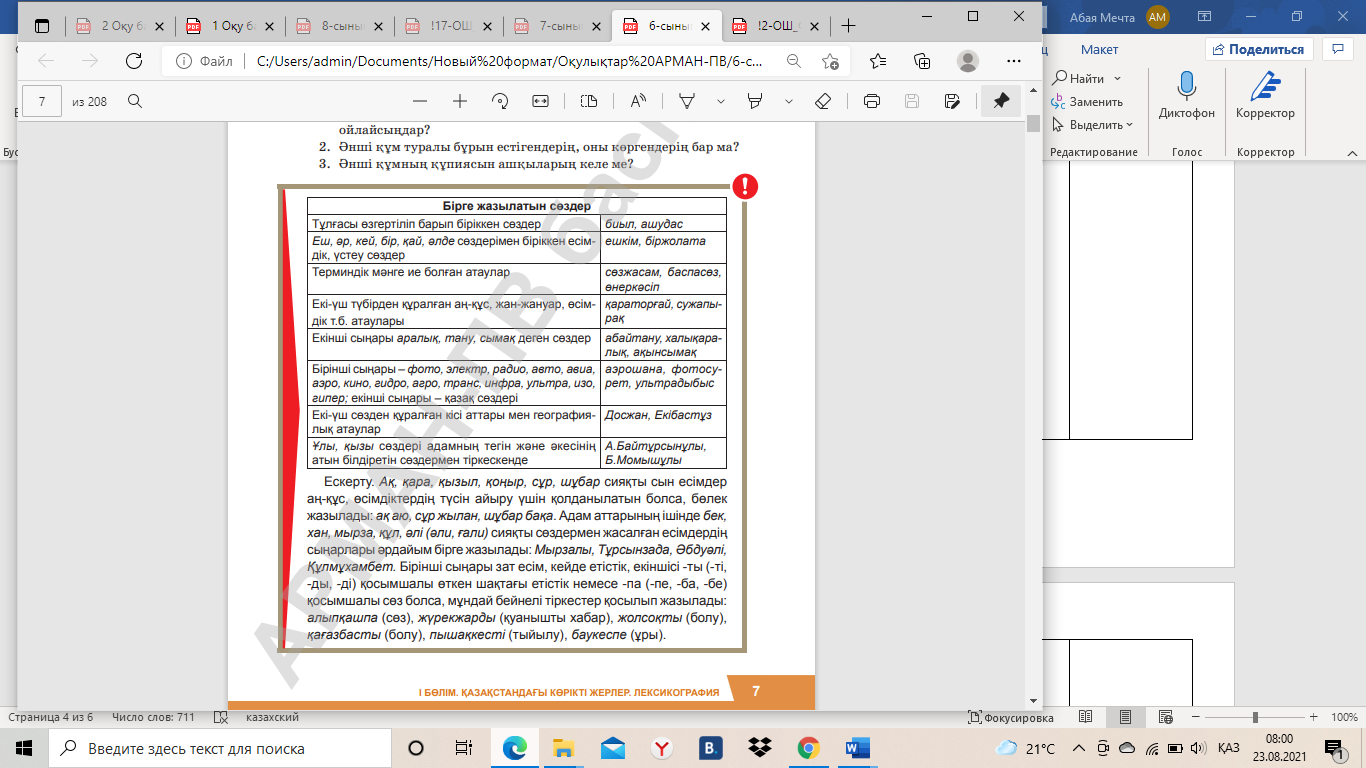
Task: Zoom out the PDF with minus
Action: (x=420, y=101)
